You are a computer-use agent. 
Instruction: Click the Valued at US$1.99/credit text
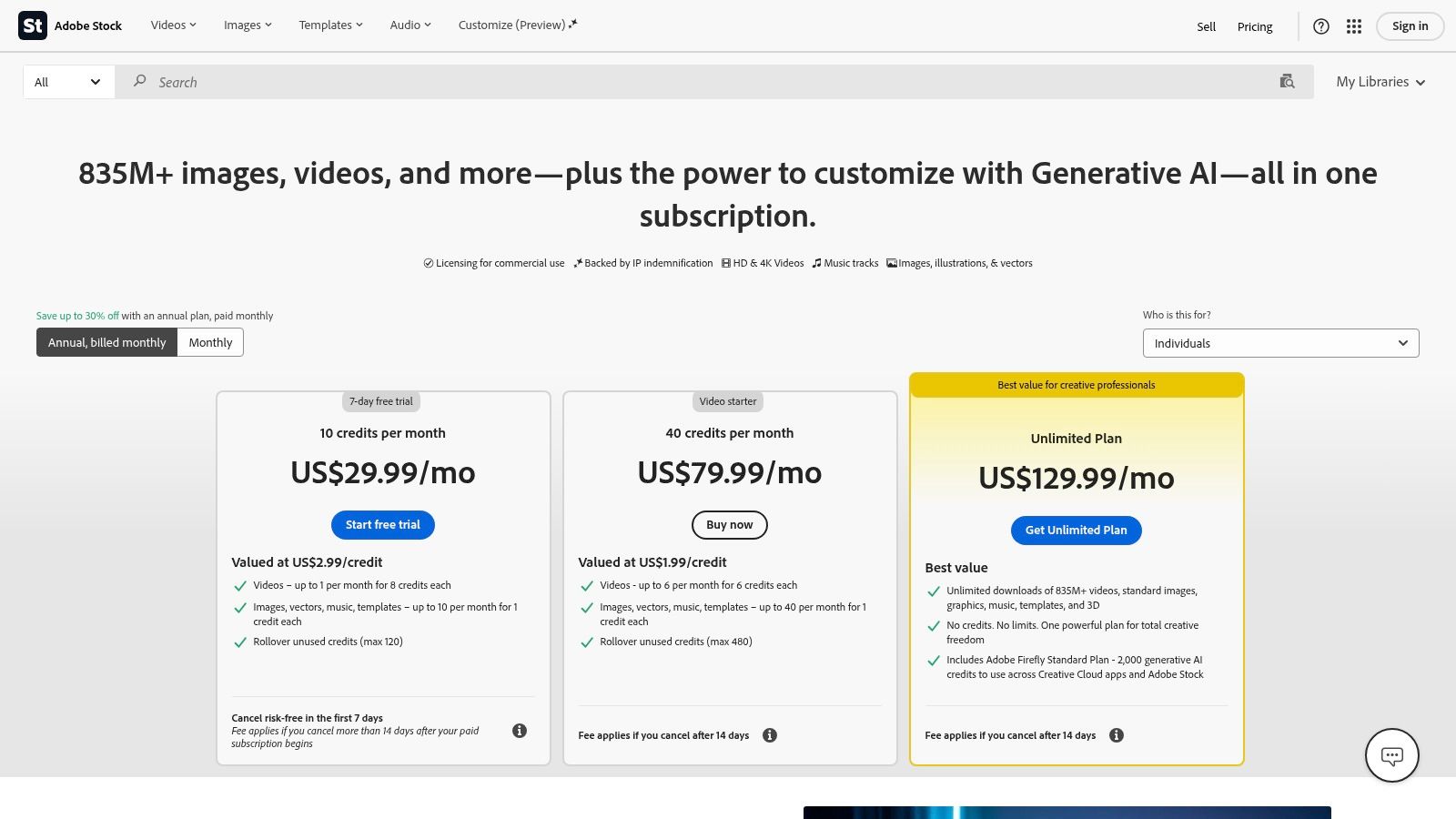tap(652, 562)
